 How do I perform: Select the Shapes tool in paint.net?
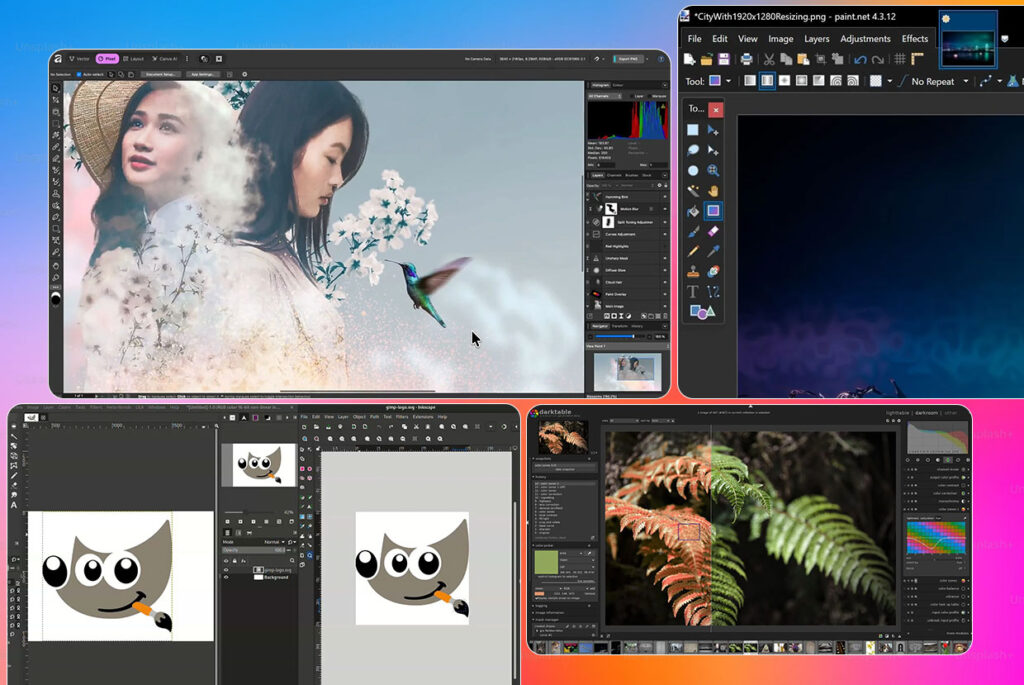pyautogui.click(x=702, y=312)
